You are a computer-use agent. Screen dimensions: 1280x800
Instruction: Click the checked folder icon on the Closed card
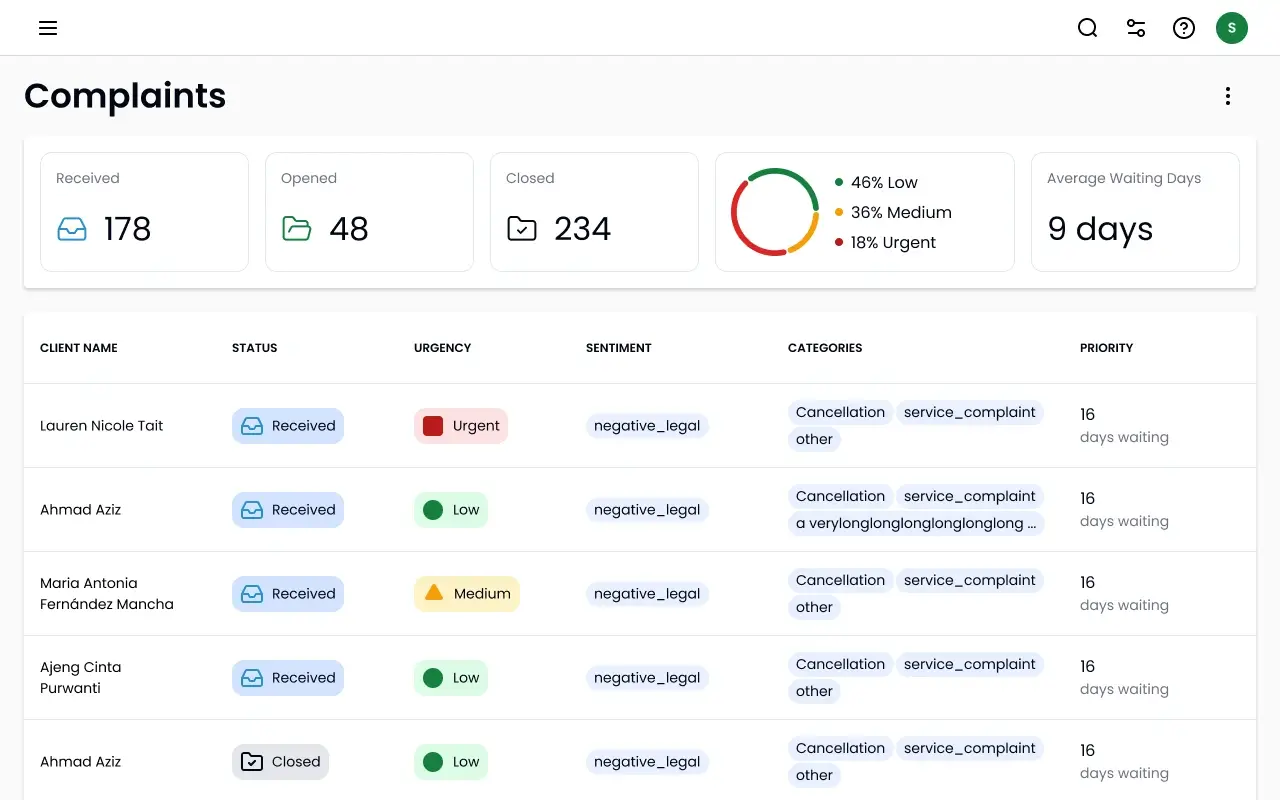tap(521, 229)
